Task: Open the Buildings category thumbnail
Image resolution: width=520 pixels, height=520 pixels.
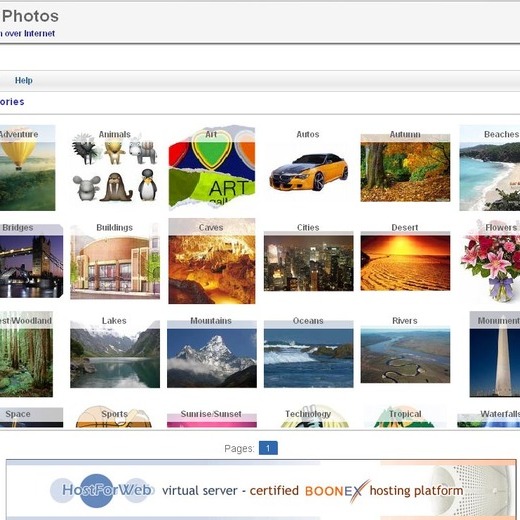Action: pyautogui.click(x=115, y=261)
